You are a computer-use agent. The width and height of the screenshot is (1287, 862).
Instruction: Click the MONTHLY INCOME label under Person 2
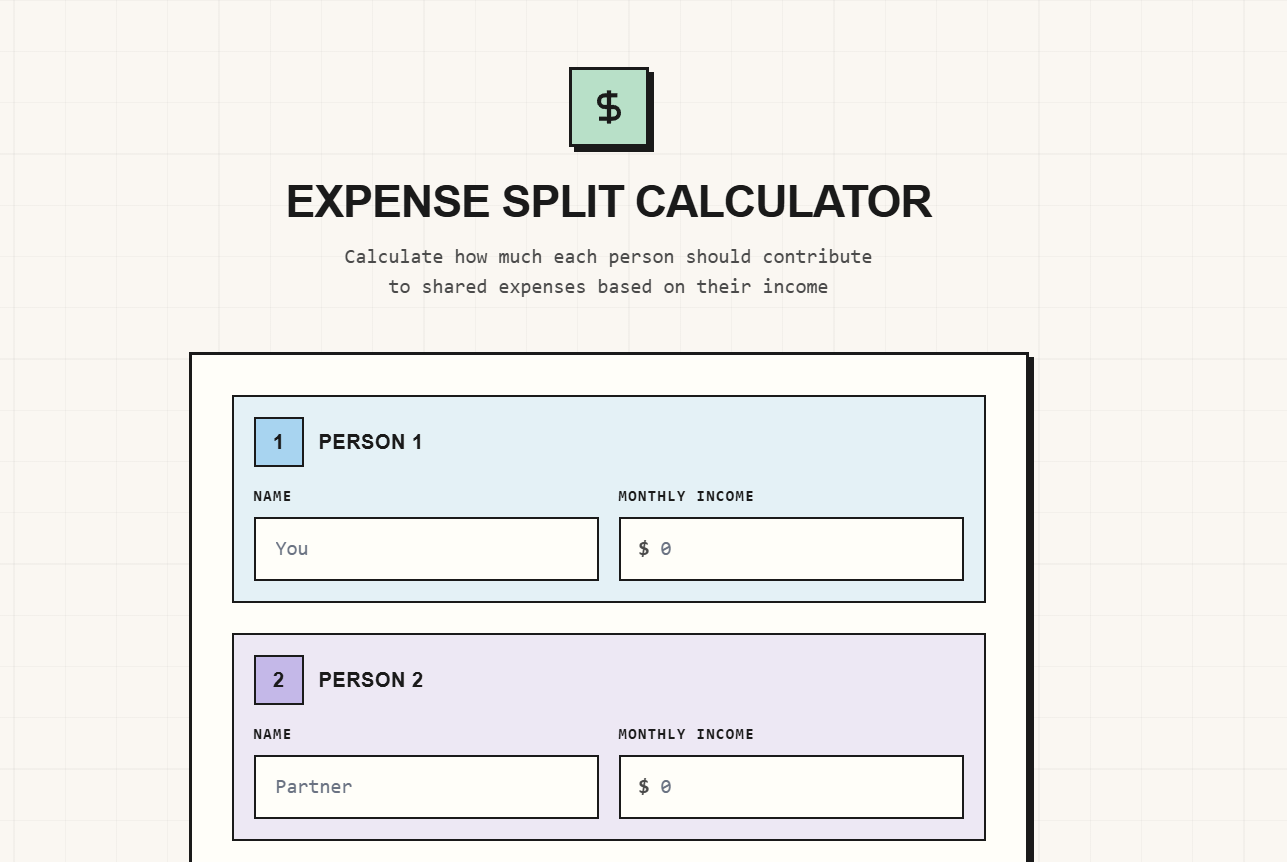686,734
